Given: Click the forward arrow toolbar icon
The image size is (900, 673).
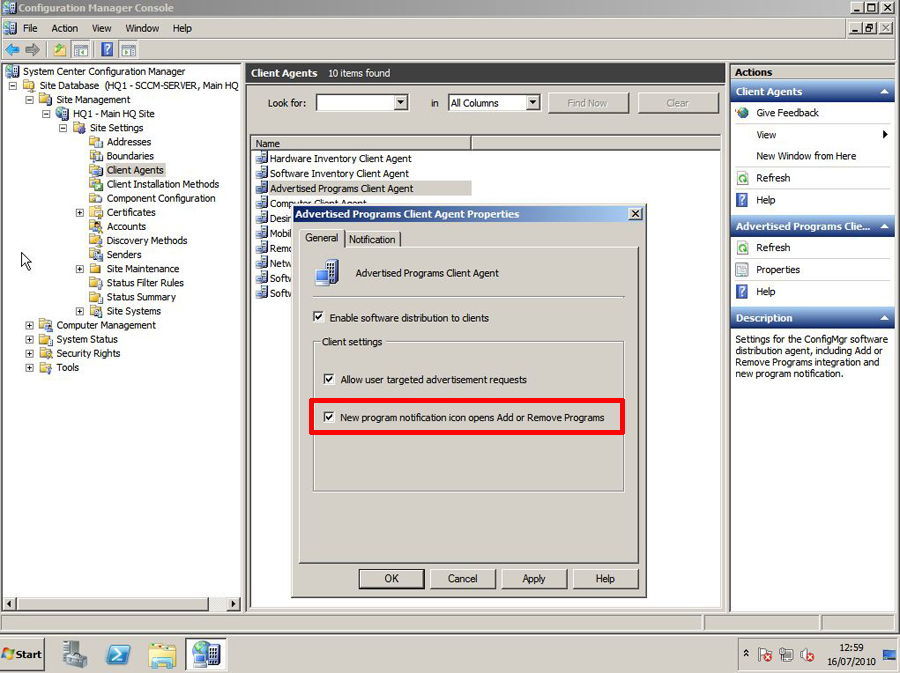Looking at the screenshot, I should pyautogui.click(x=32, y=50).
